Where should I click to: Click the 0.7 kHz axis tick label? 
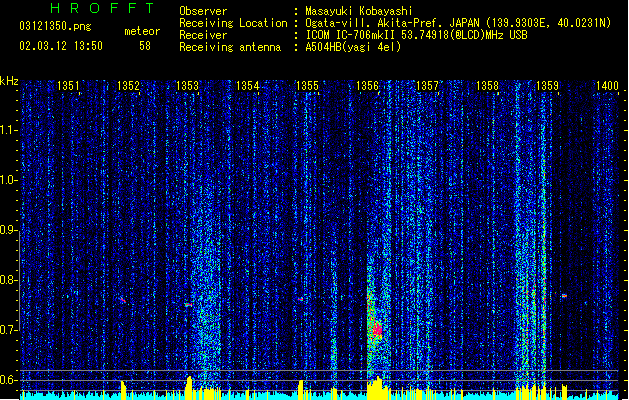click(x=8, y=330)
